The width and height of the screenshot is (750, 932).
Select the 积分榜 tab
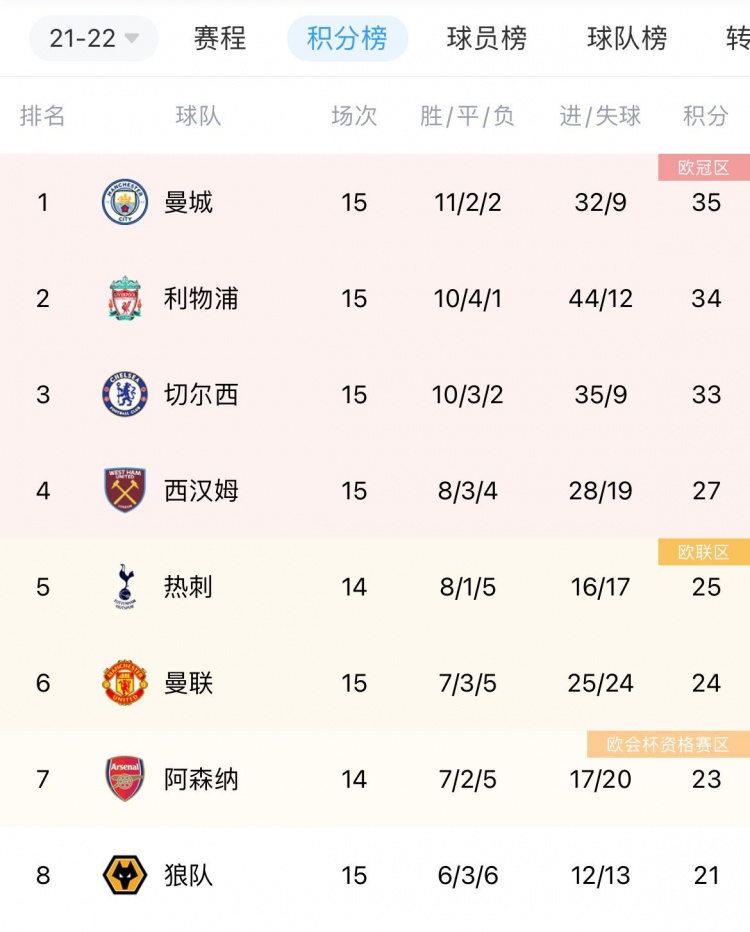click(x=347, y=39)
